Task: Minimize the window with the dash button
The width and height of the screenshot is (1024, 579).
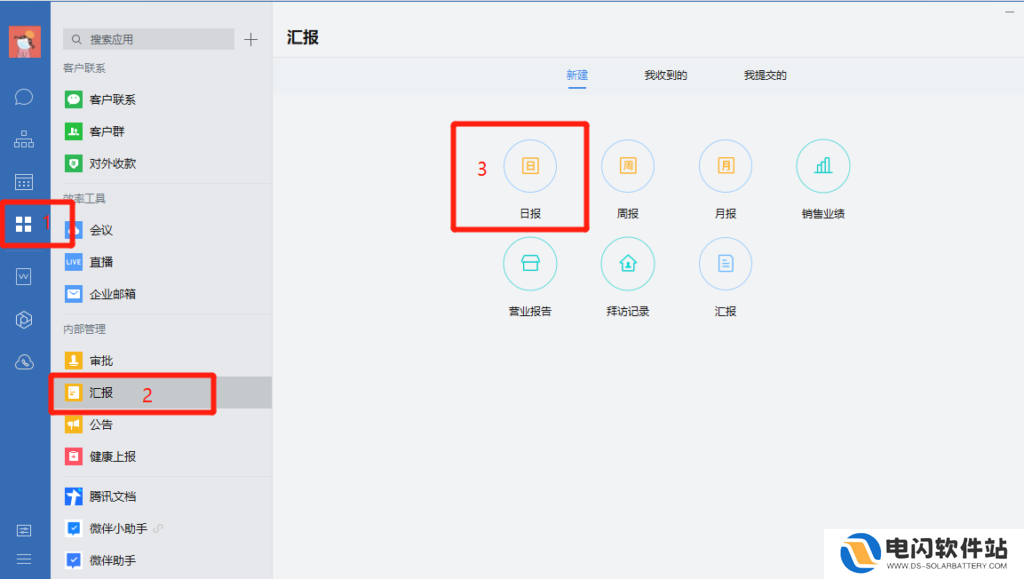Action: [1010, 12]
